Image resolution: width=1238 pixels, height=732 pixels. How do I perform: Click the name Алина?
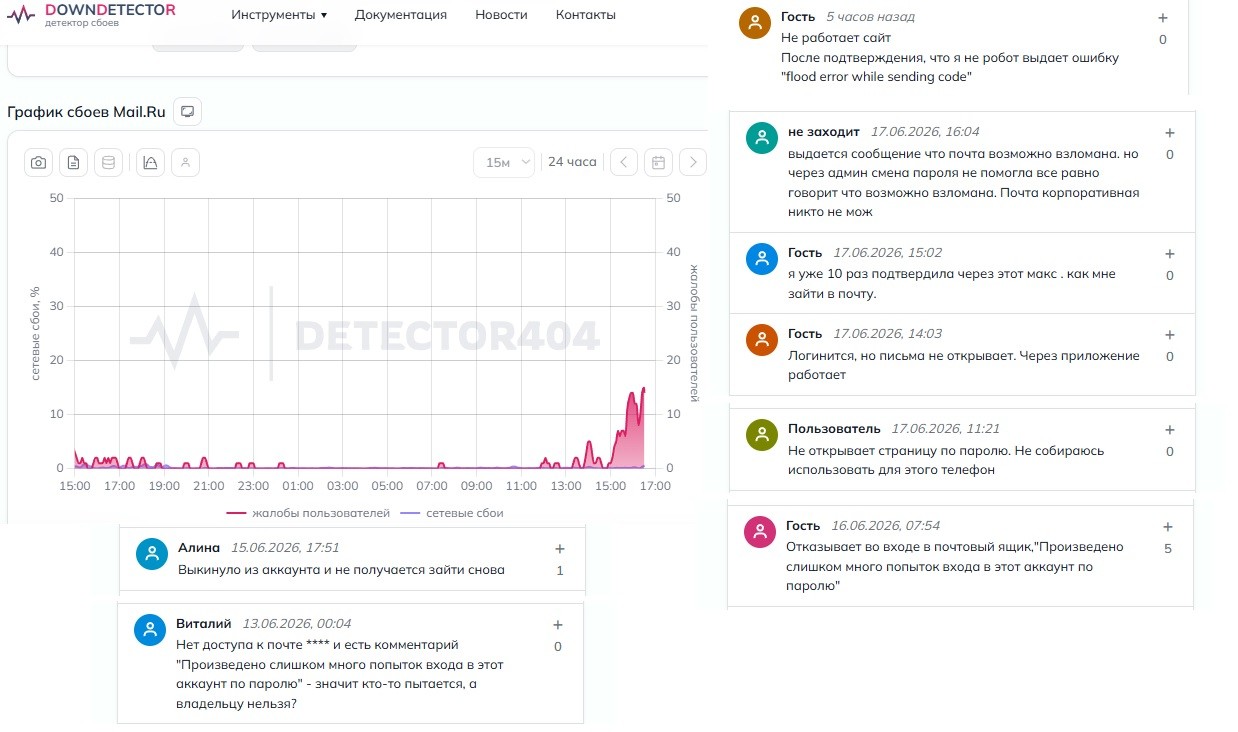point(198,547)
